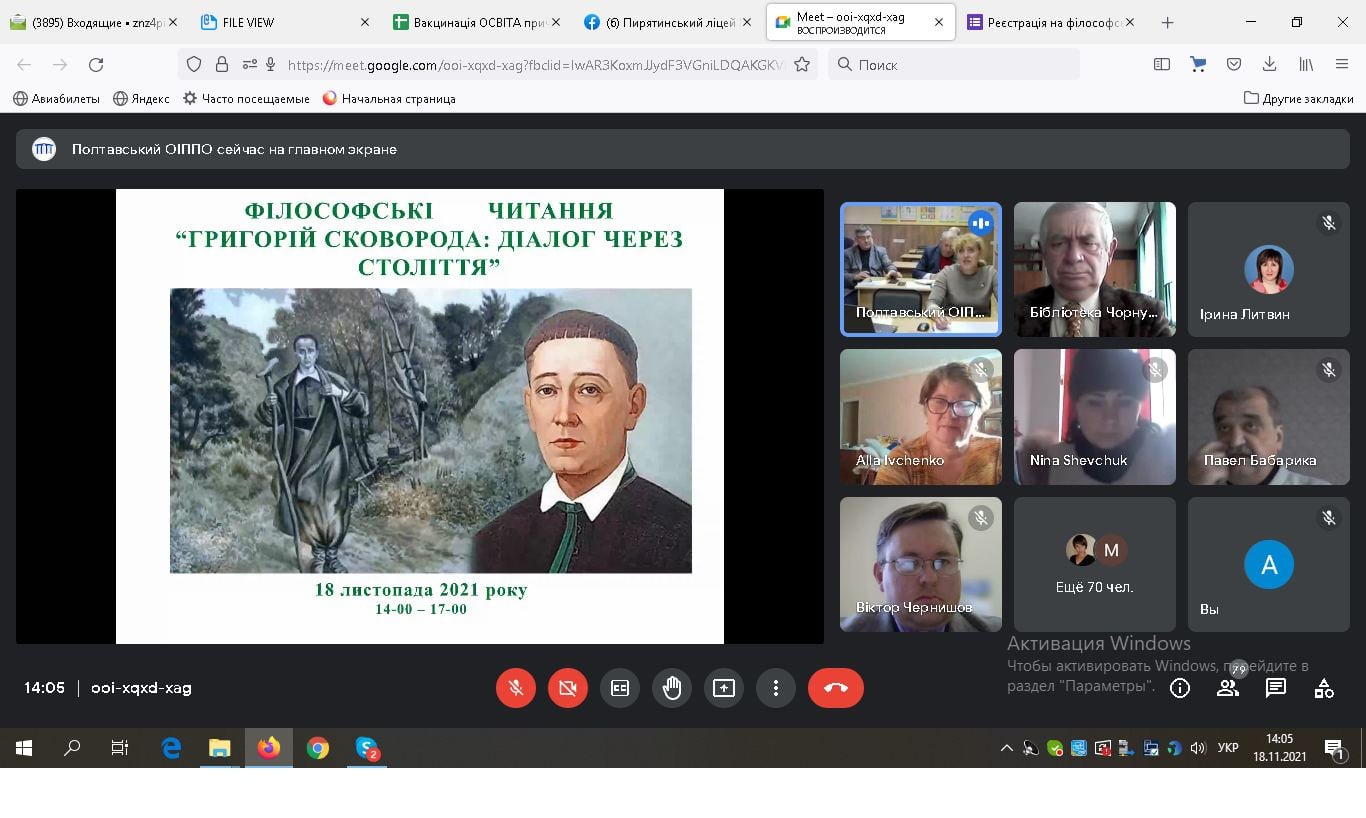Bookmark this page with star icon
Image resolution: width=1366 pixels, height=818 pixels.
click(x=802, y=65)
